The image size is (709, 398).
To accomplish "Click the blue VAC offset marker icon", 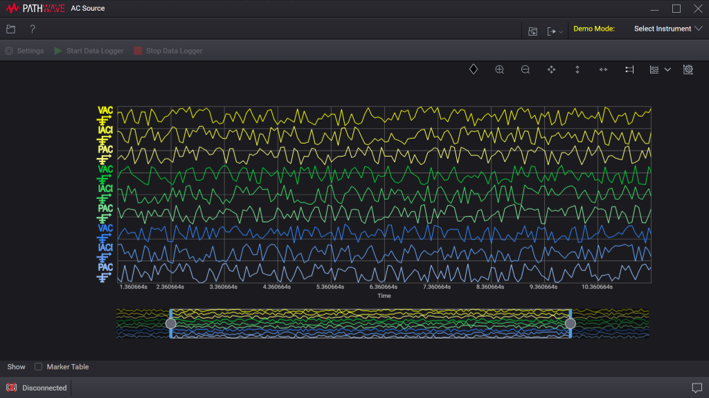I will pyautogui.click(x=104, y=238).
